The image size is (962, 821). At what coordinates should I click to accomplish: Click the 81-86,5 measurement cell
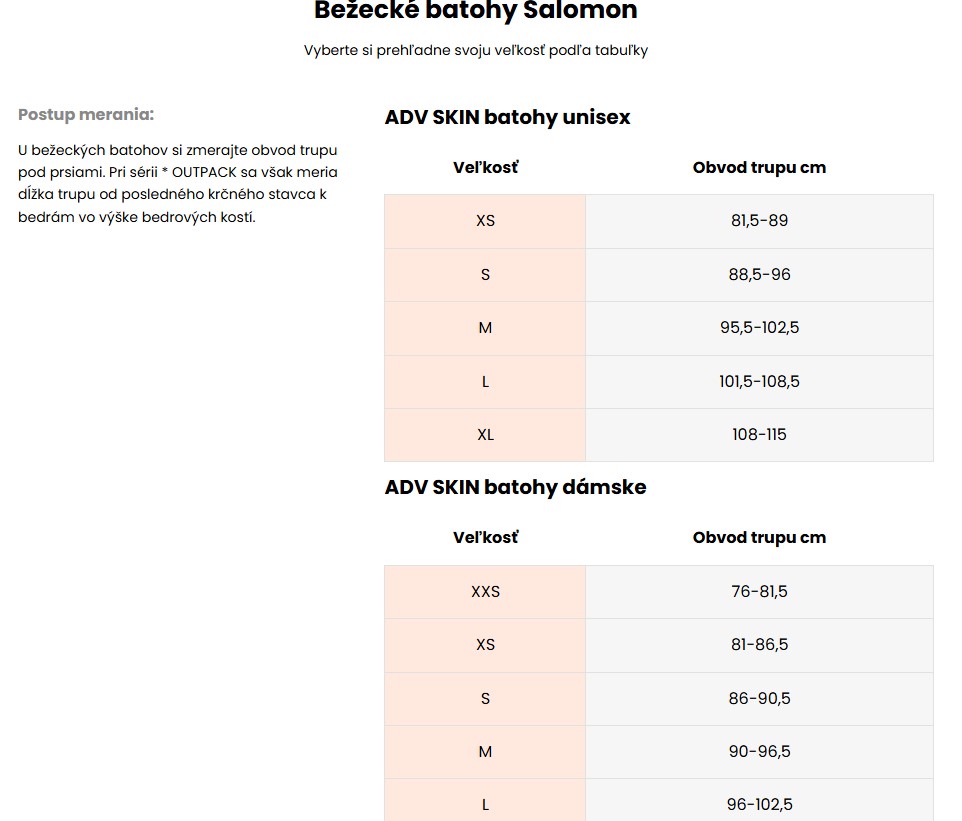(760, 646)
